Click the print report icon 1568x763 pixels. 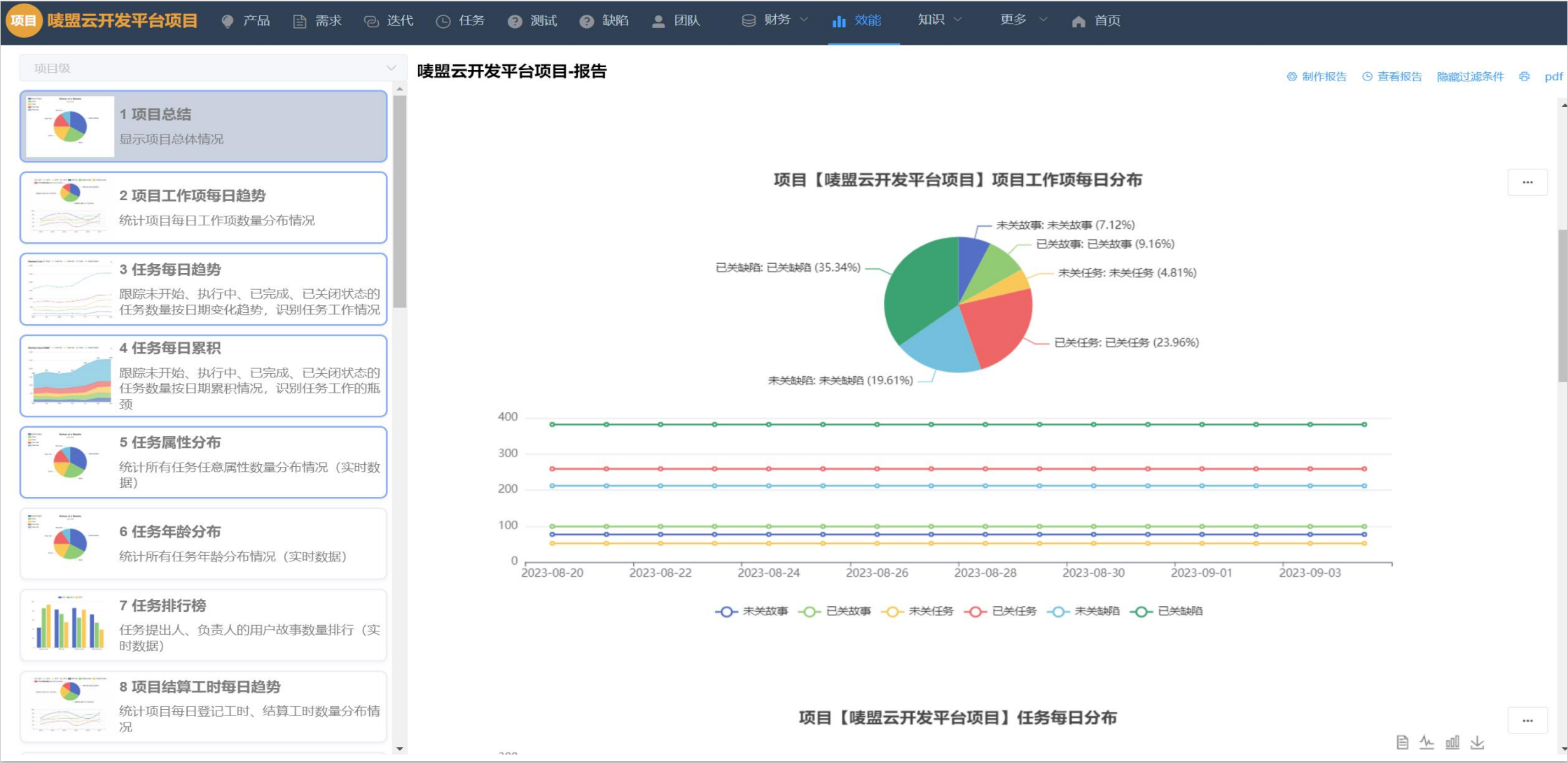1524,76
